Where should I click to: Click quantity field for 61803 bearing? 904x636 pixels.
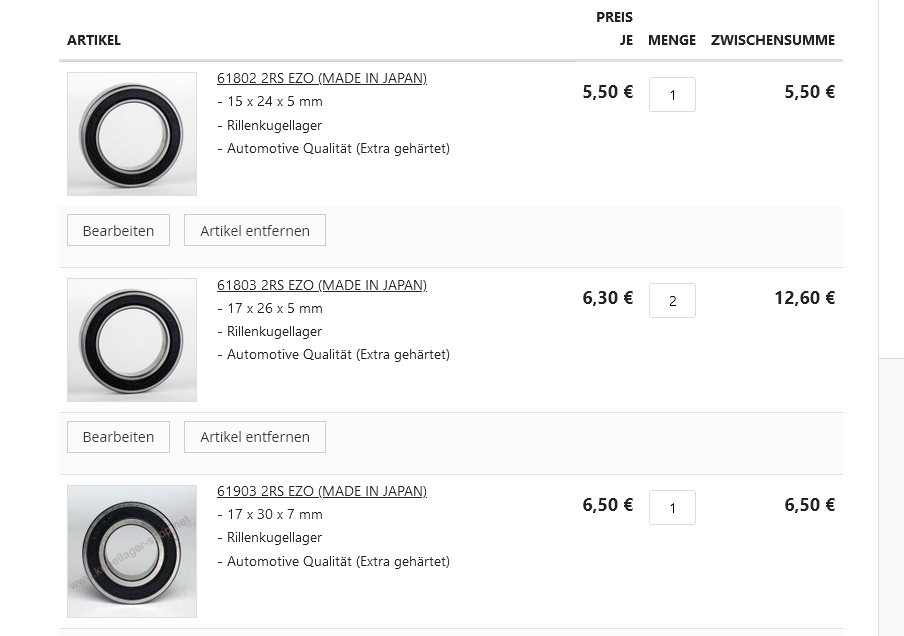[x=672, y=301]
